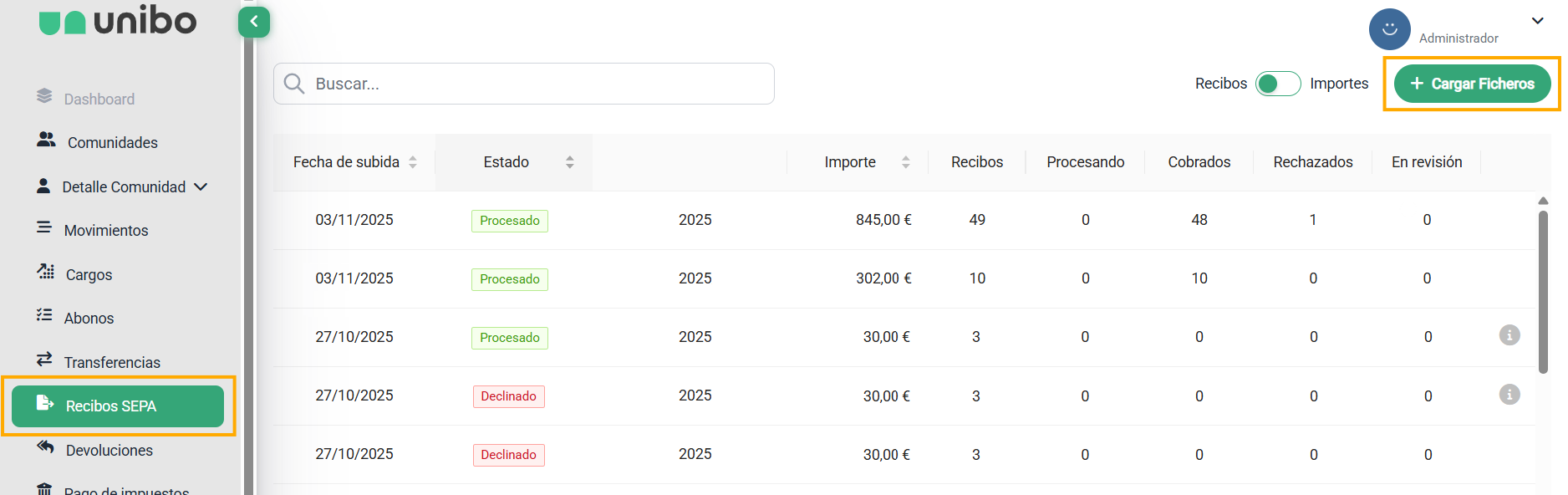Image resolution: width=1568 pixels, height=495 pixels.
Task: Click the Devoluciones reply icon
Action: 45,447
